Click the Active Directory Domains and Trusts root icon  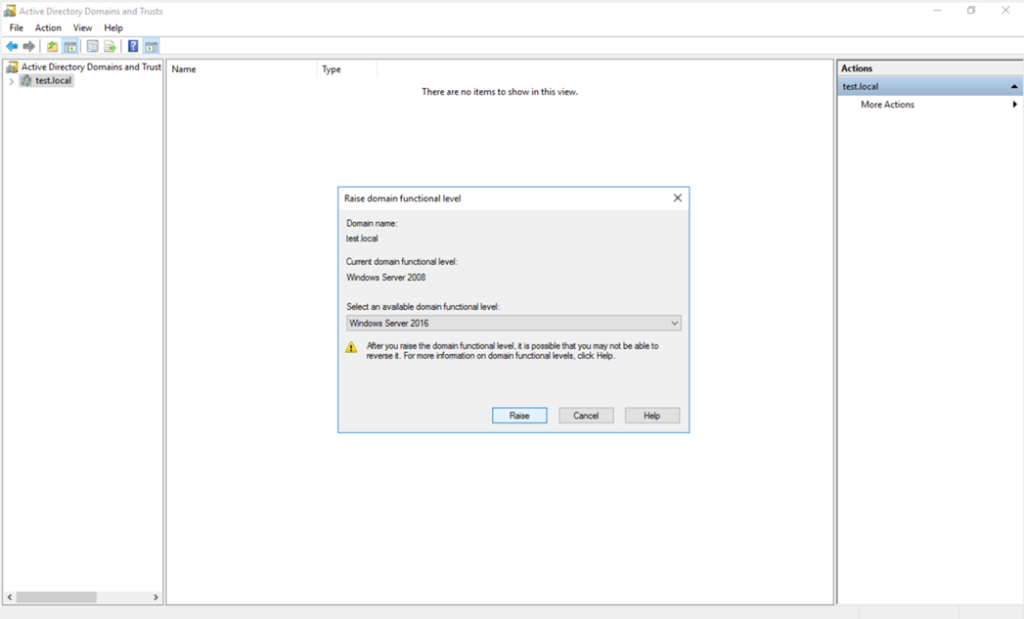12,67
